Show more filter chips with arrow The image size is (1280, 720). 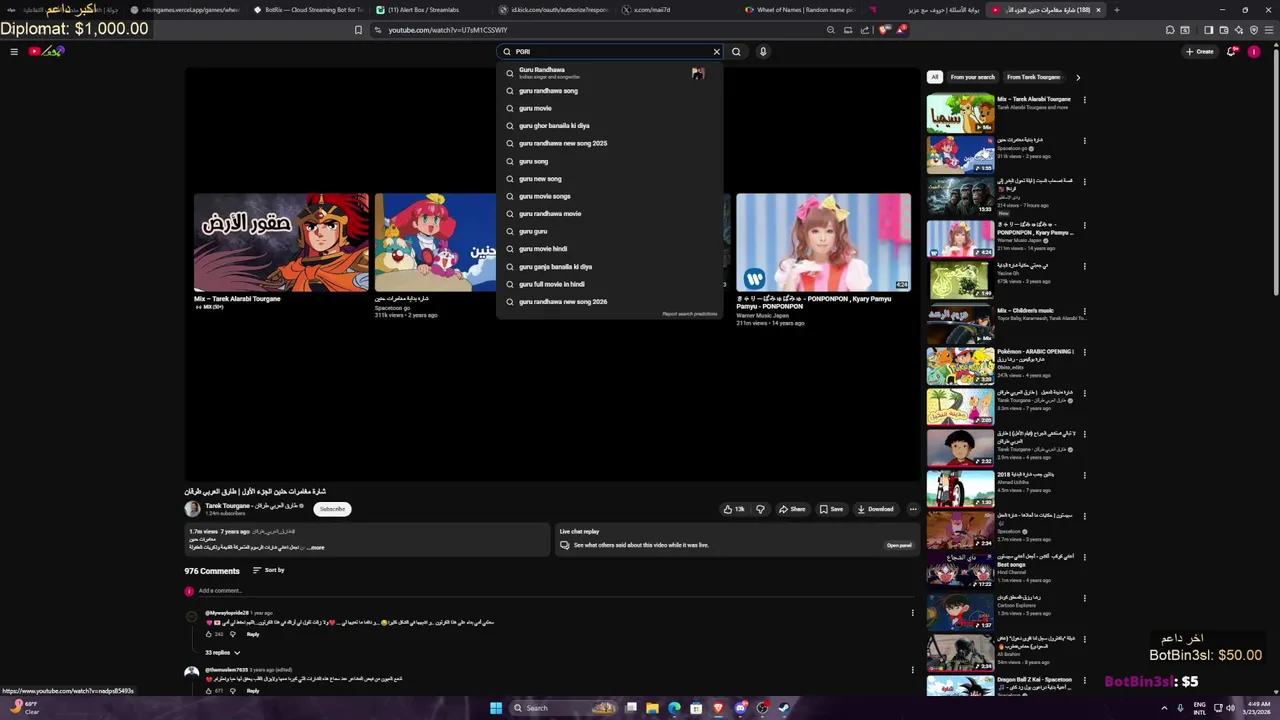pos(1077,77)
